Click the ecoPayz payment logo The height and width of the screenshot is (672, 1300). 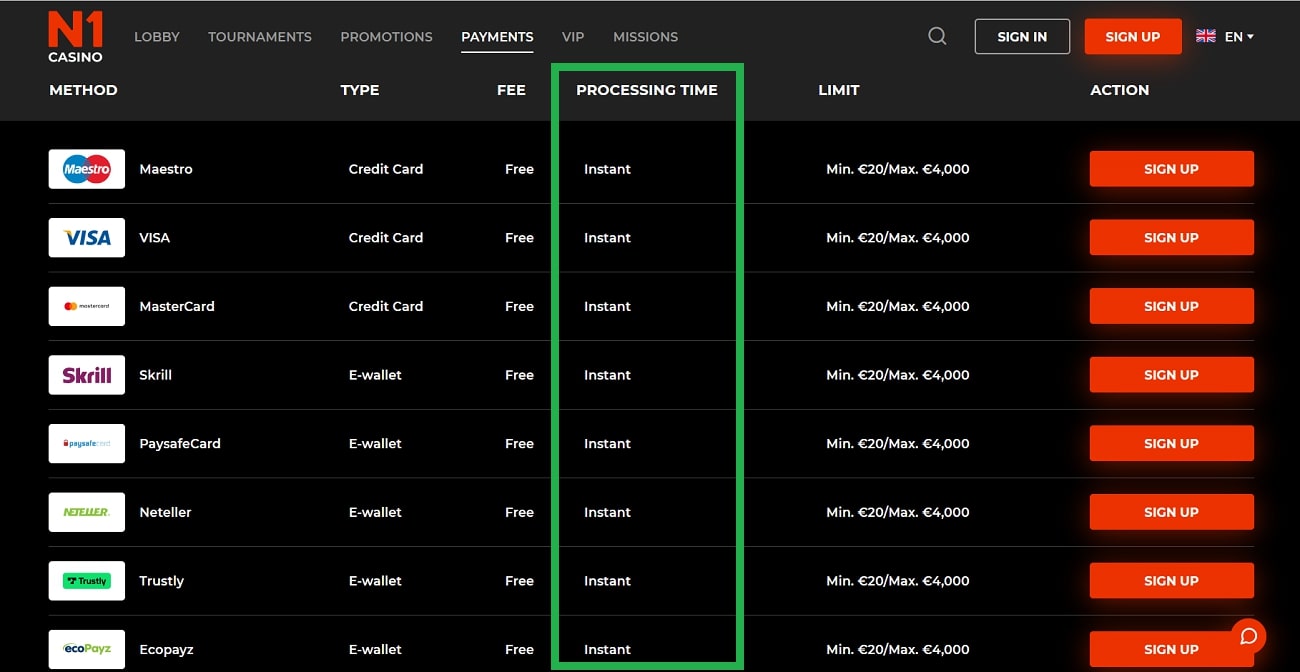pos(87,649)
